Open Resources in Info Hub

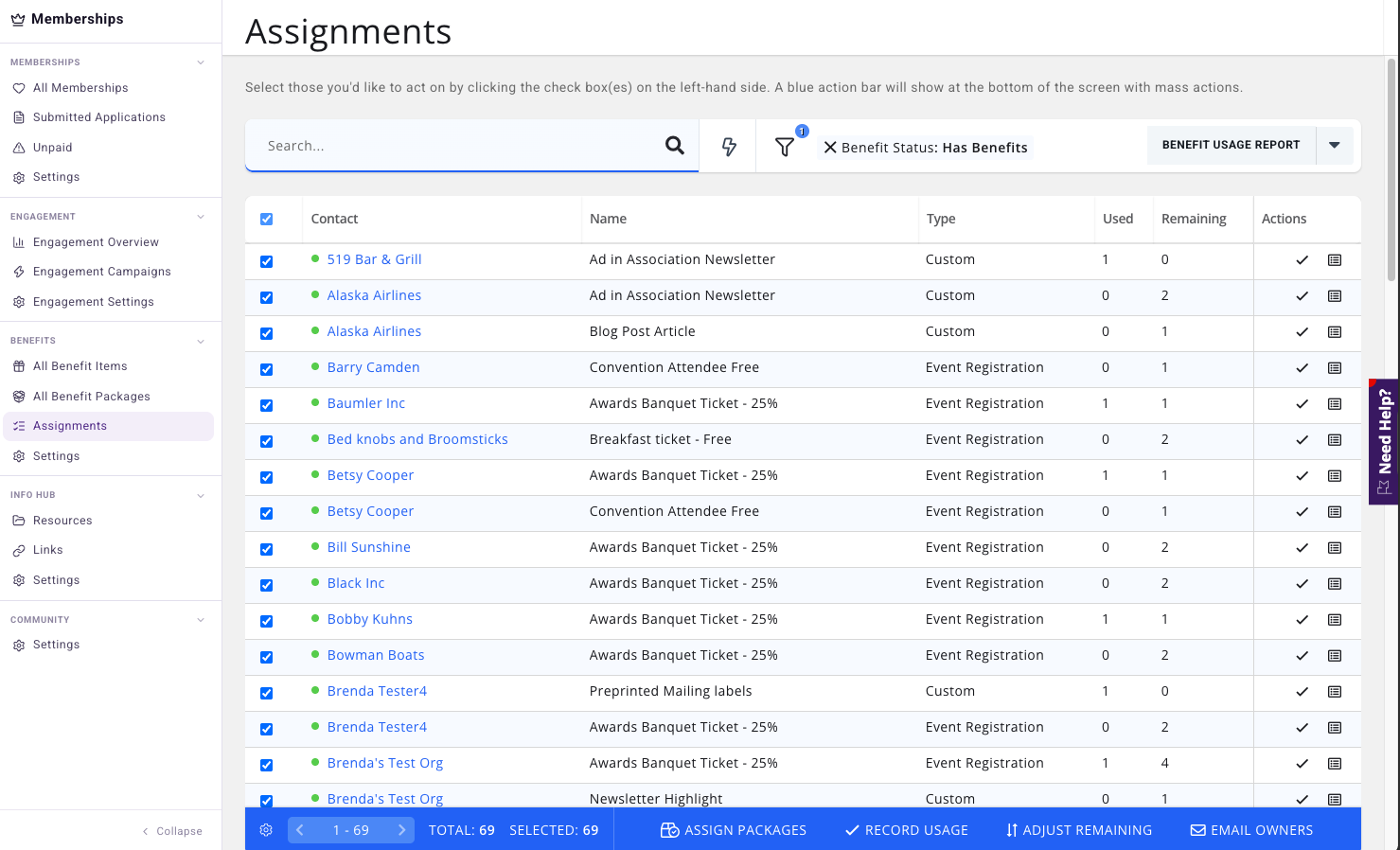pos(62,521)
